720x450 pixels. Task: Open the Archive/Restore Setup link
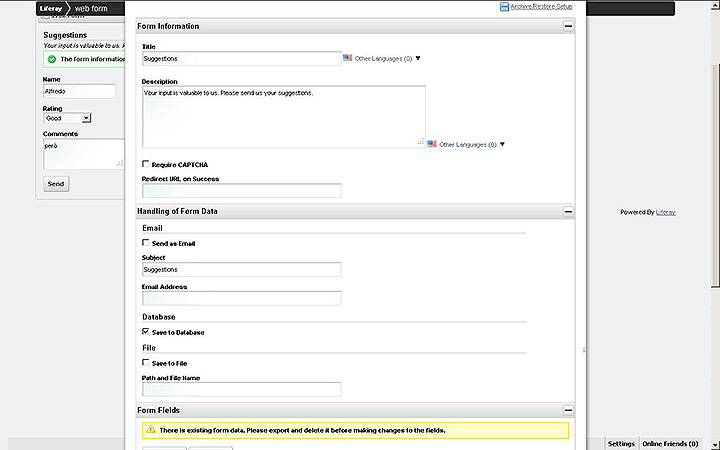pos(541,6)
